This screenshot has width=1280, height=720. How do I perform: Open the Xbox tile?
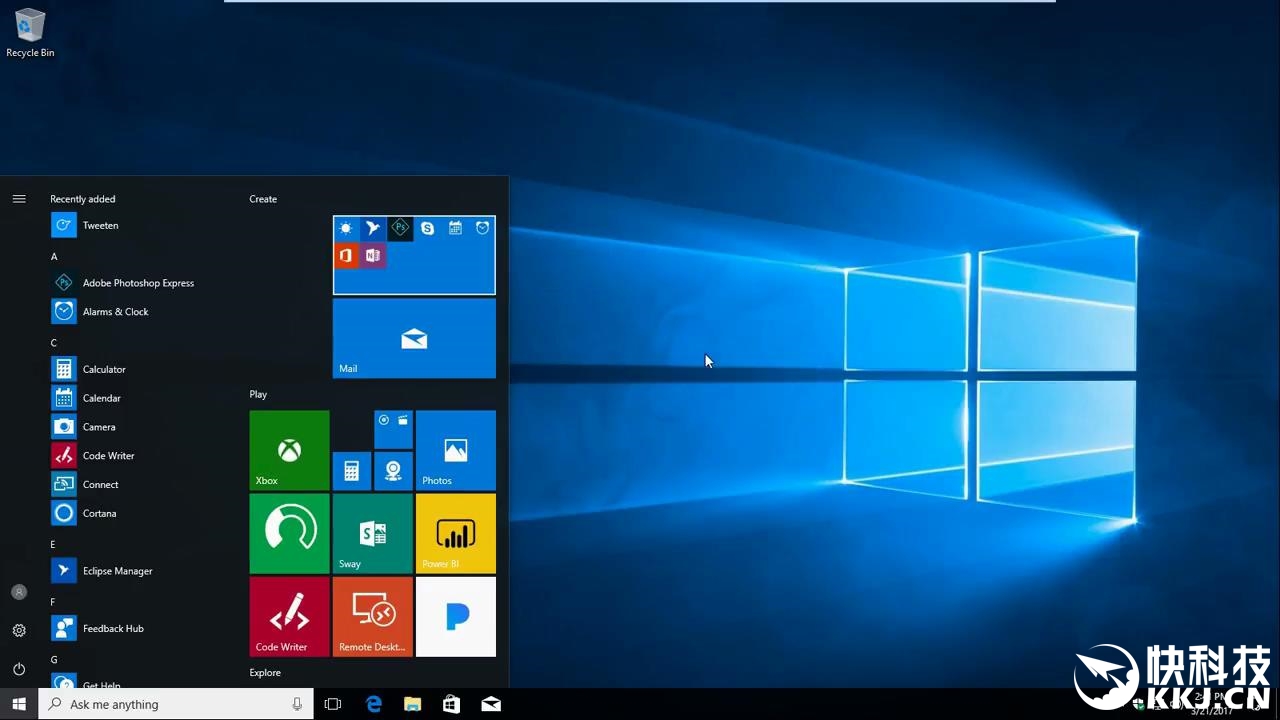coord(289,450)
